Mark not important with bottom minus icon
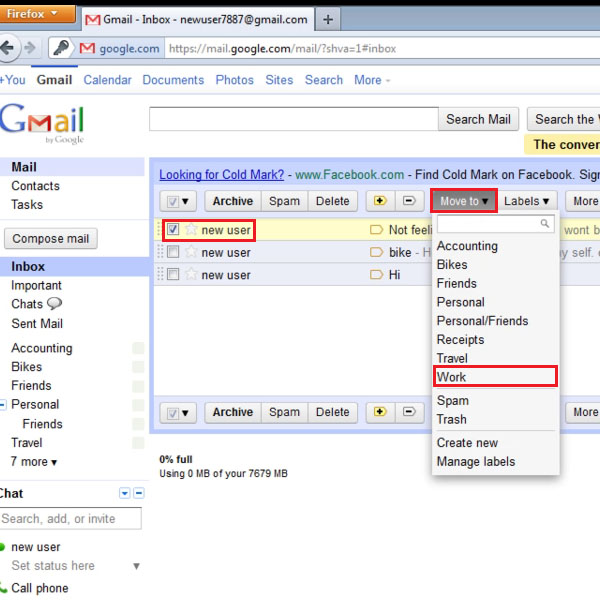This screenshot has height=600, width=600. [x=409, y=412]
